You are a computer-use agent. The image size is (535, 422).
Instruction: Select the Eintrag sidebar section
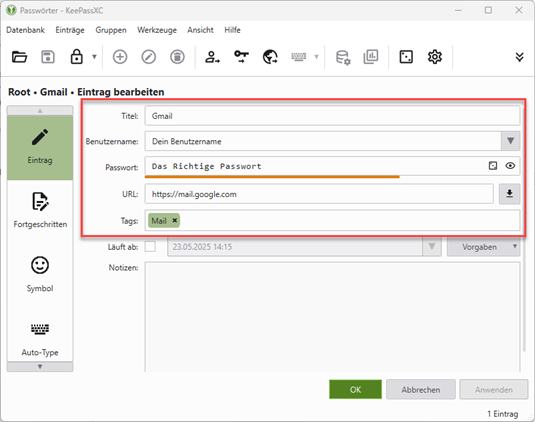tap(40, 147)
